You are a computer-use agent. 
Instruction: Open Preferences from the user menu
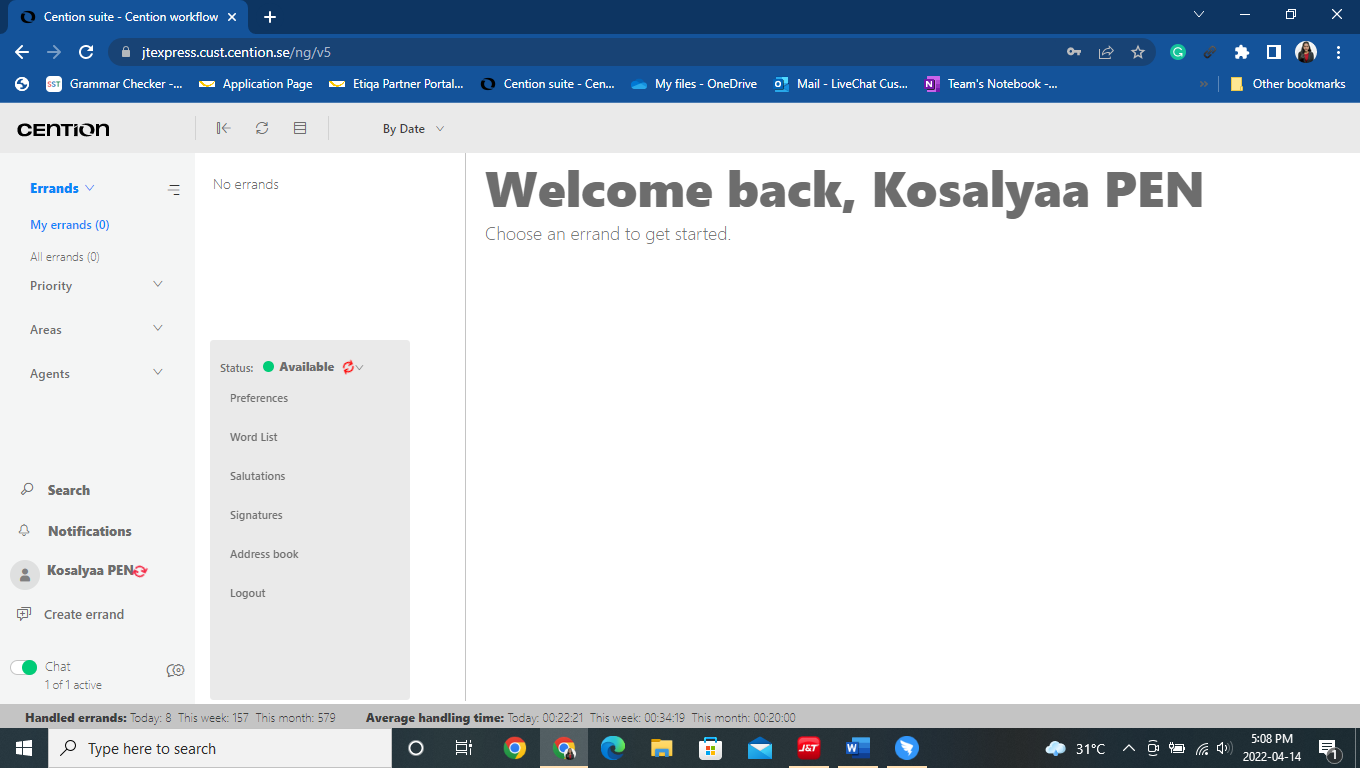pos(259,398)
